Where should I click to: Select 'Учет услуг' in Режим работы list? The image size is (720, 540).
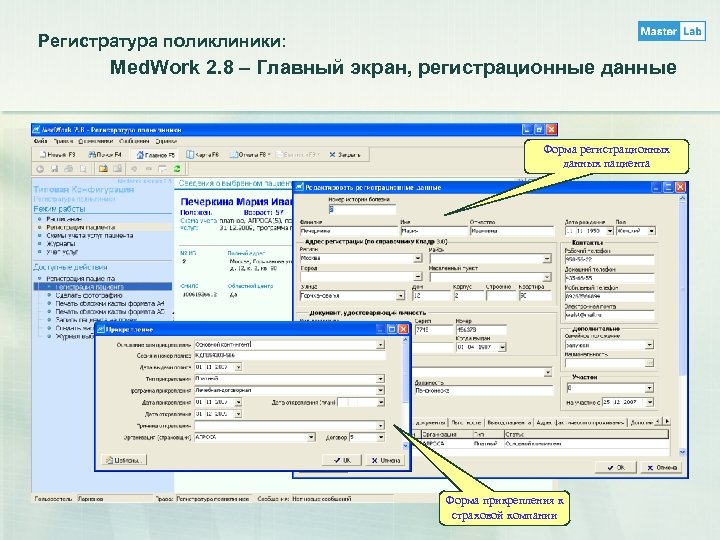tap(62, 252)
